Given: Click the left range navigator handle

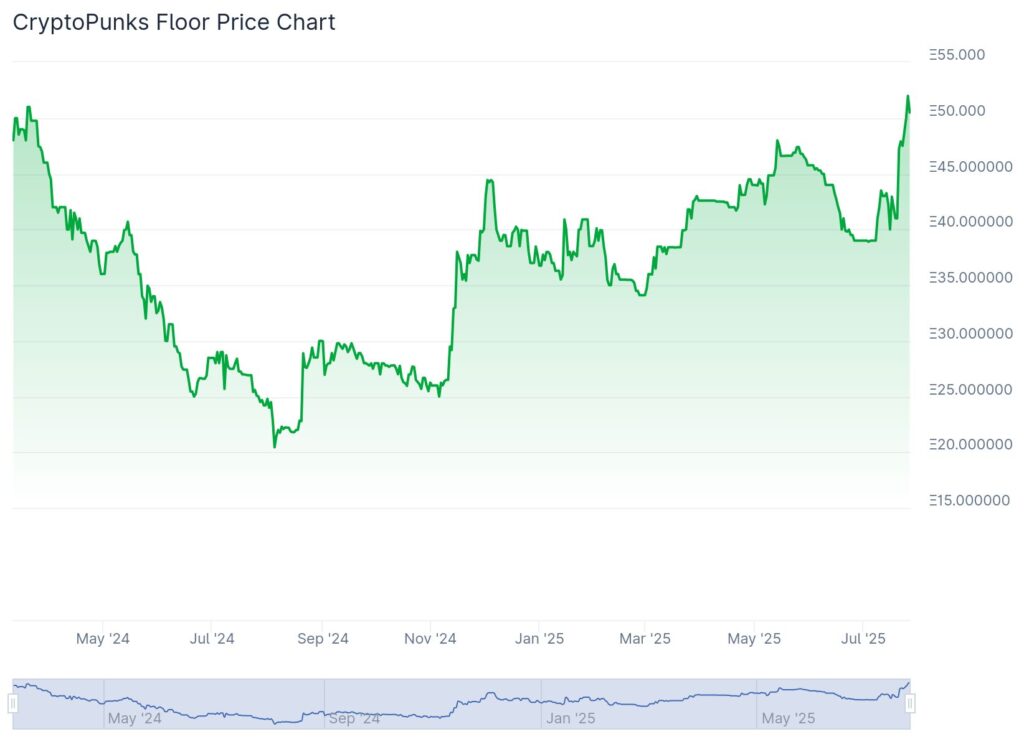Looking at the screenshot, I should coord(12,703).
